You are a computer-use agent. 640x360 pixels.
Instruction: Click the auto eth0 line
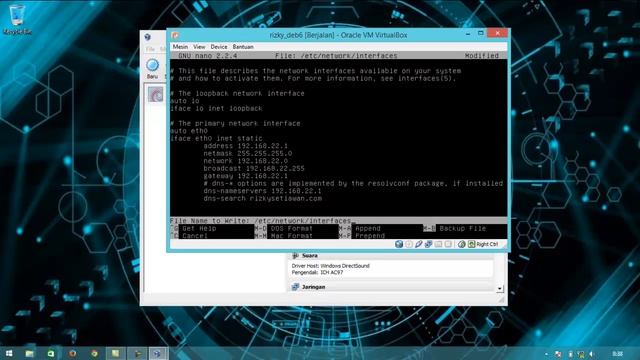[x=189, y=131]
